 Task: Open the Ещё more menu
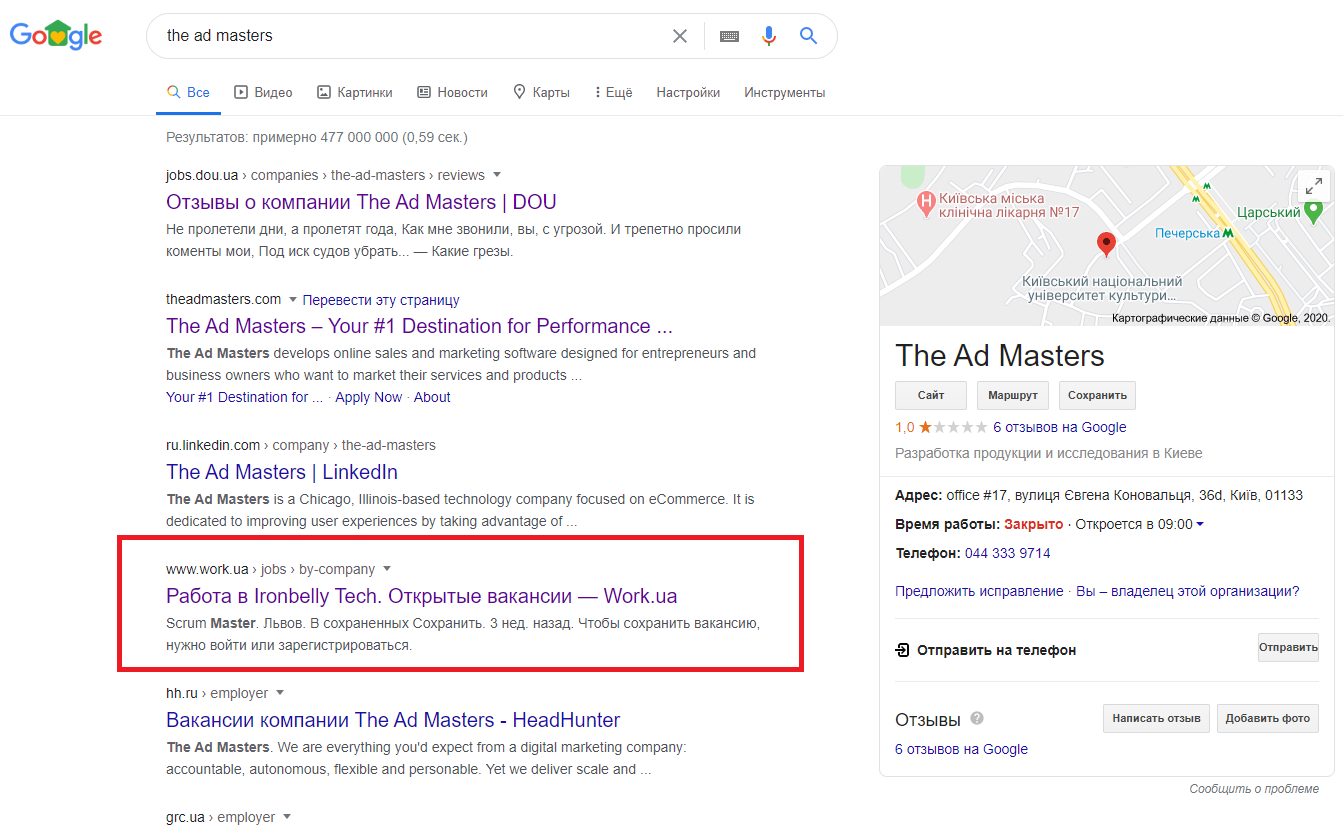(x=613, y=92)
